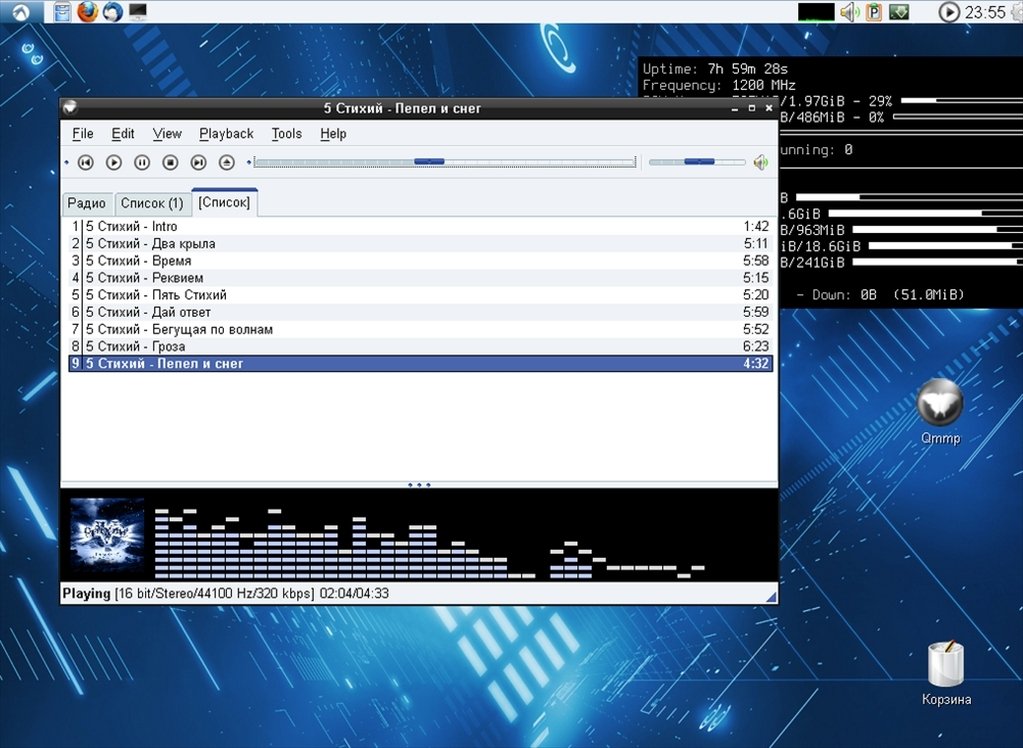Skip to next track button
Screen dimensions: 1023x748
pos(198,163)
